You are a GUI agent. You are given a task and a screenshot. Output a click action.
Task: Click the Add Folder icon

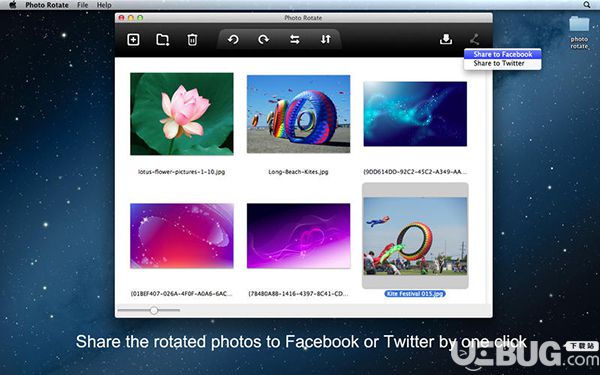click(163, 39)
